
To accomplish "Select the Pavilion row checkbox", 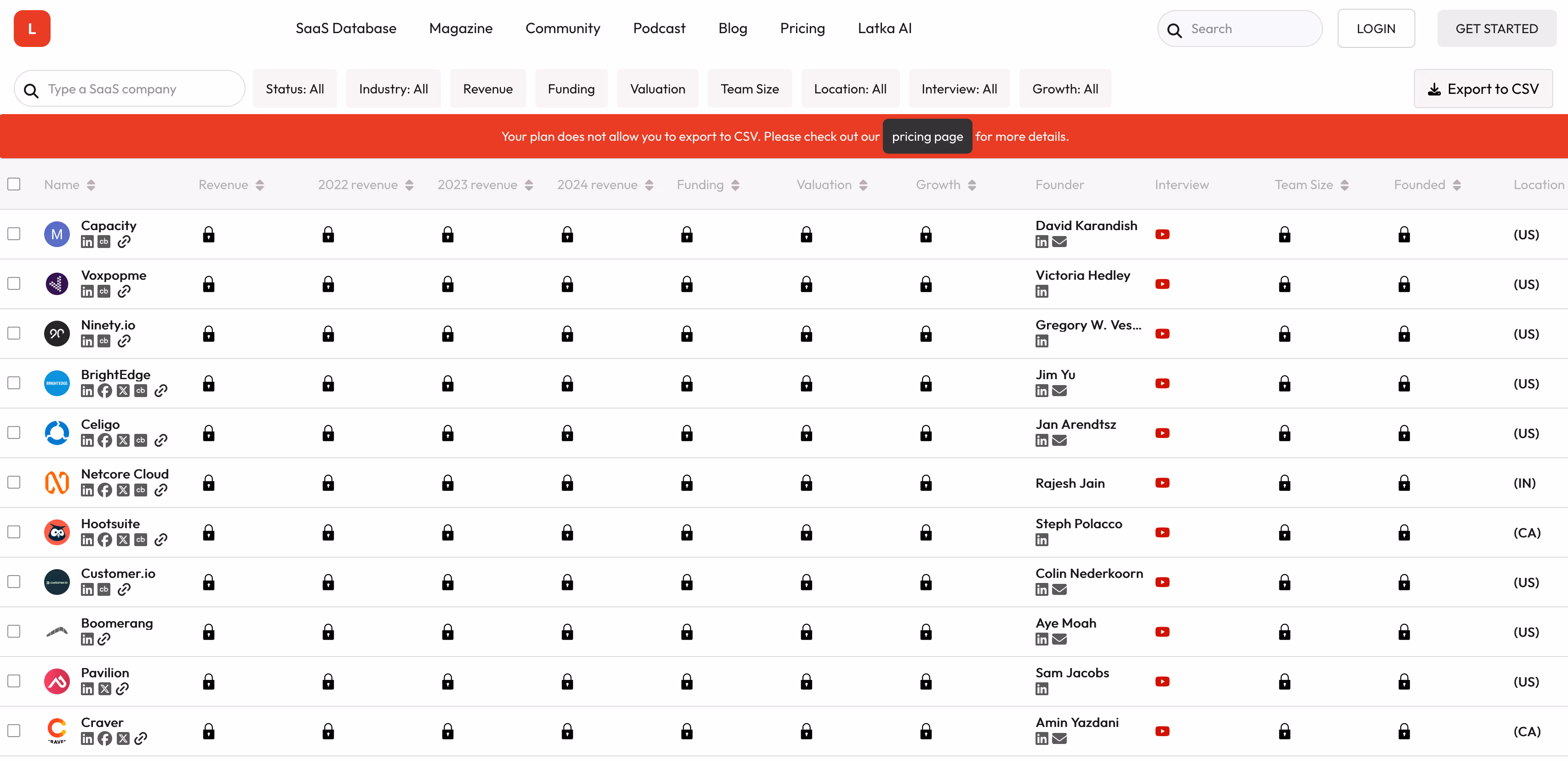I will tap(14, 681).
